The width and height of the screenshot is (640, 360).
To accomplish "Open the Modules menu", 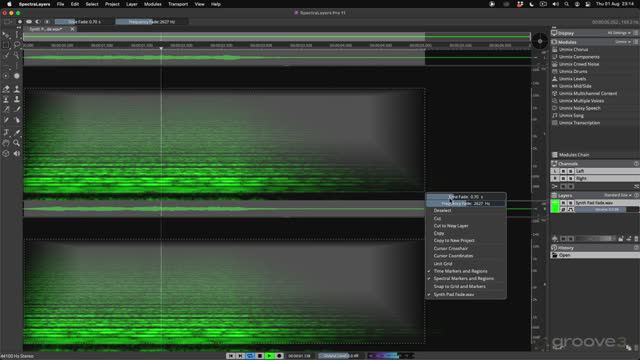I will point(153,4).
